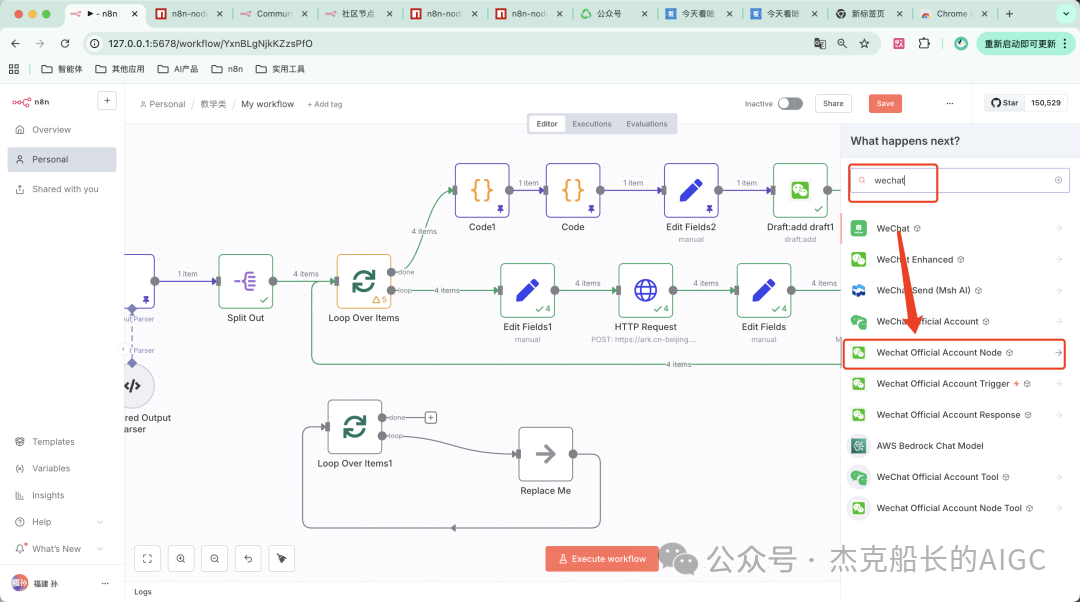Select the HTTP Request node
1080x602 pixels.
[645, 290]
